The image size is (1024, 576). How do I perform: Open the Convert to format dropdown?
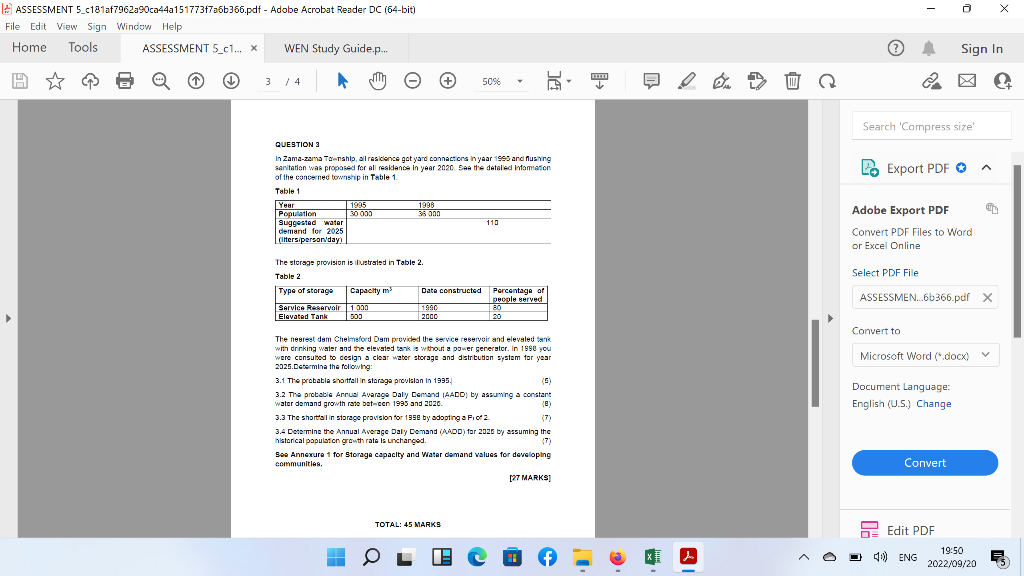[925, 354]
